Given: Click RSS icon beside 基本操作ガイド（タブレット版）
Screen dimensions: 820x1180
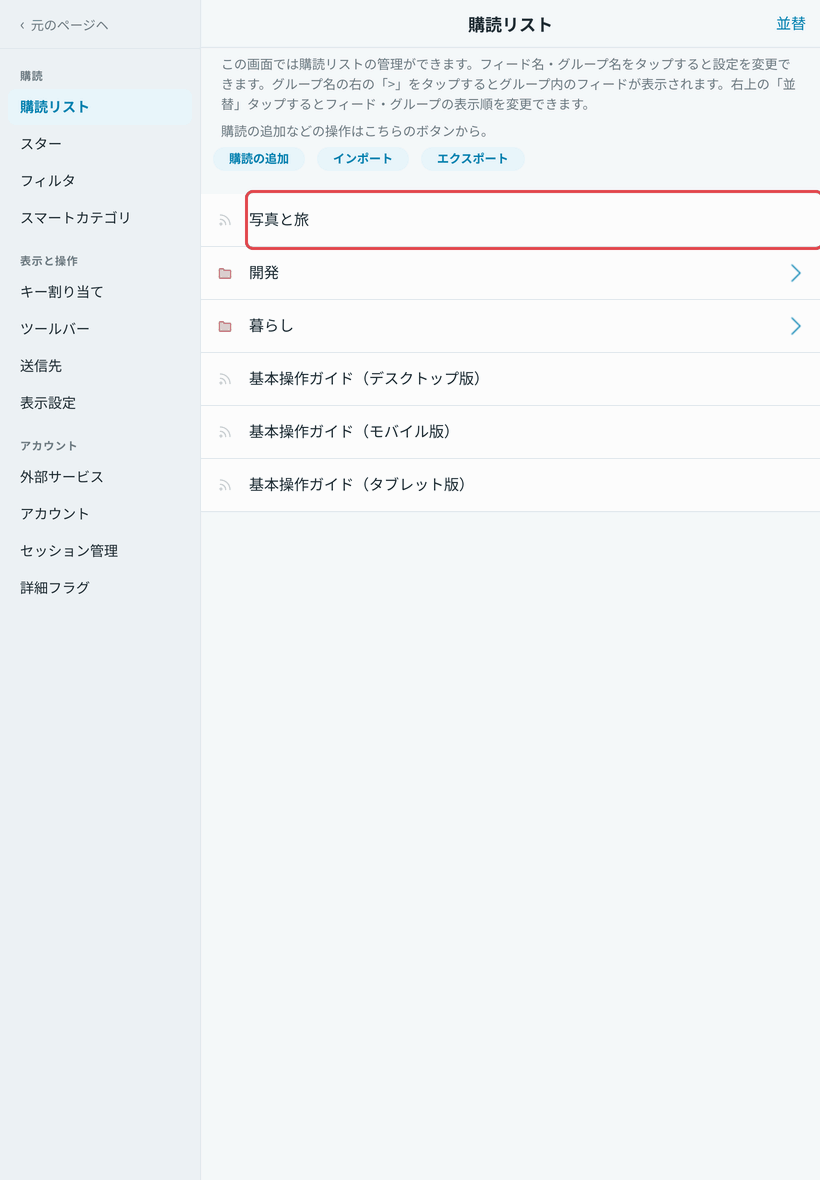Looking at the screenshot, I should click(x=224, y=485).
